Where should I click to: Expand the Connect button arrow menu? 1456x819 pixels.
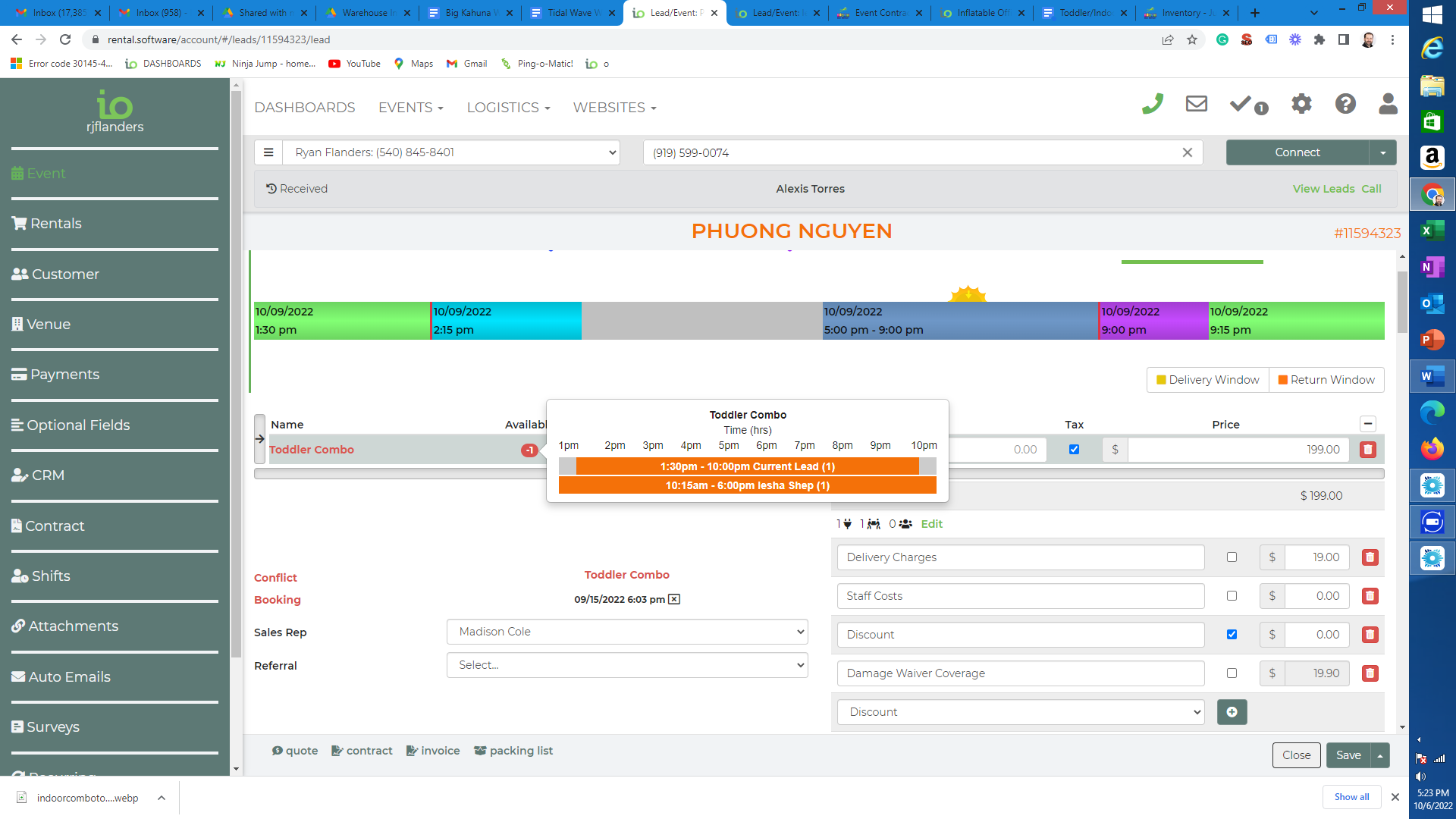[x=1382, y=152]
